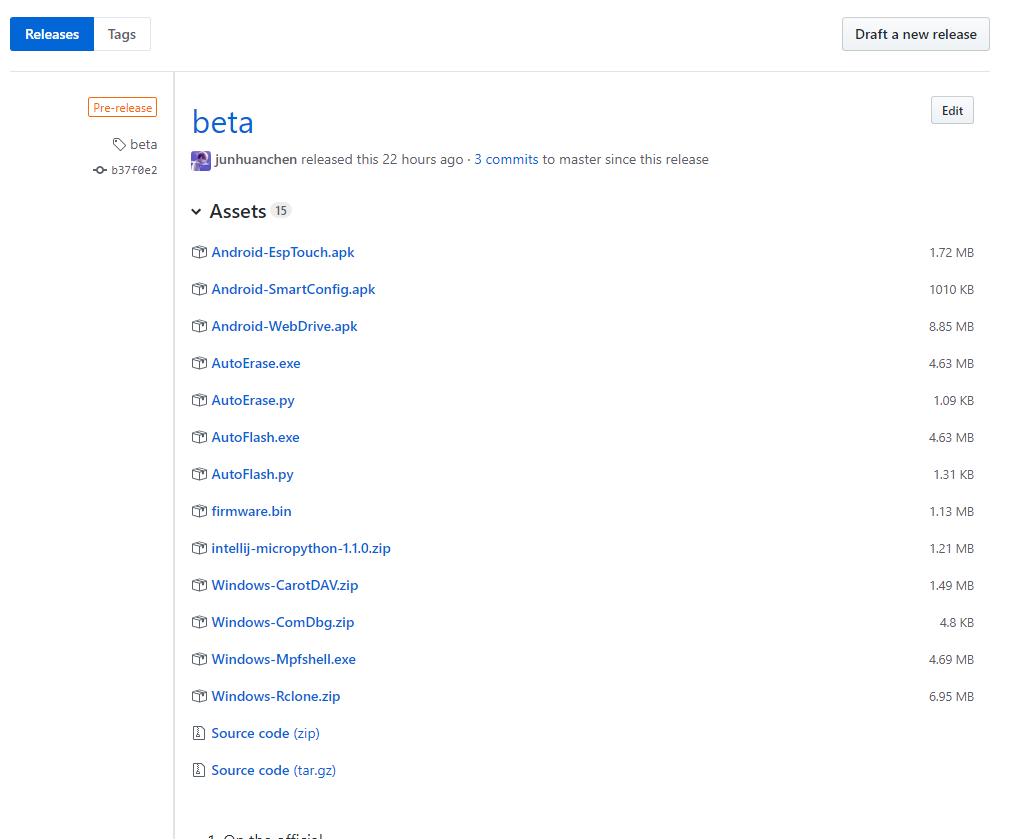The height and width of the screenshot is (839, 1020).
Task: Download Windows-Mpfshell.exe asset
Action: pyautogui.click(x=283, y=659)
